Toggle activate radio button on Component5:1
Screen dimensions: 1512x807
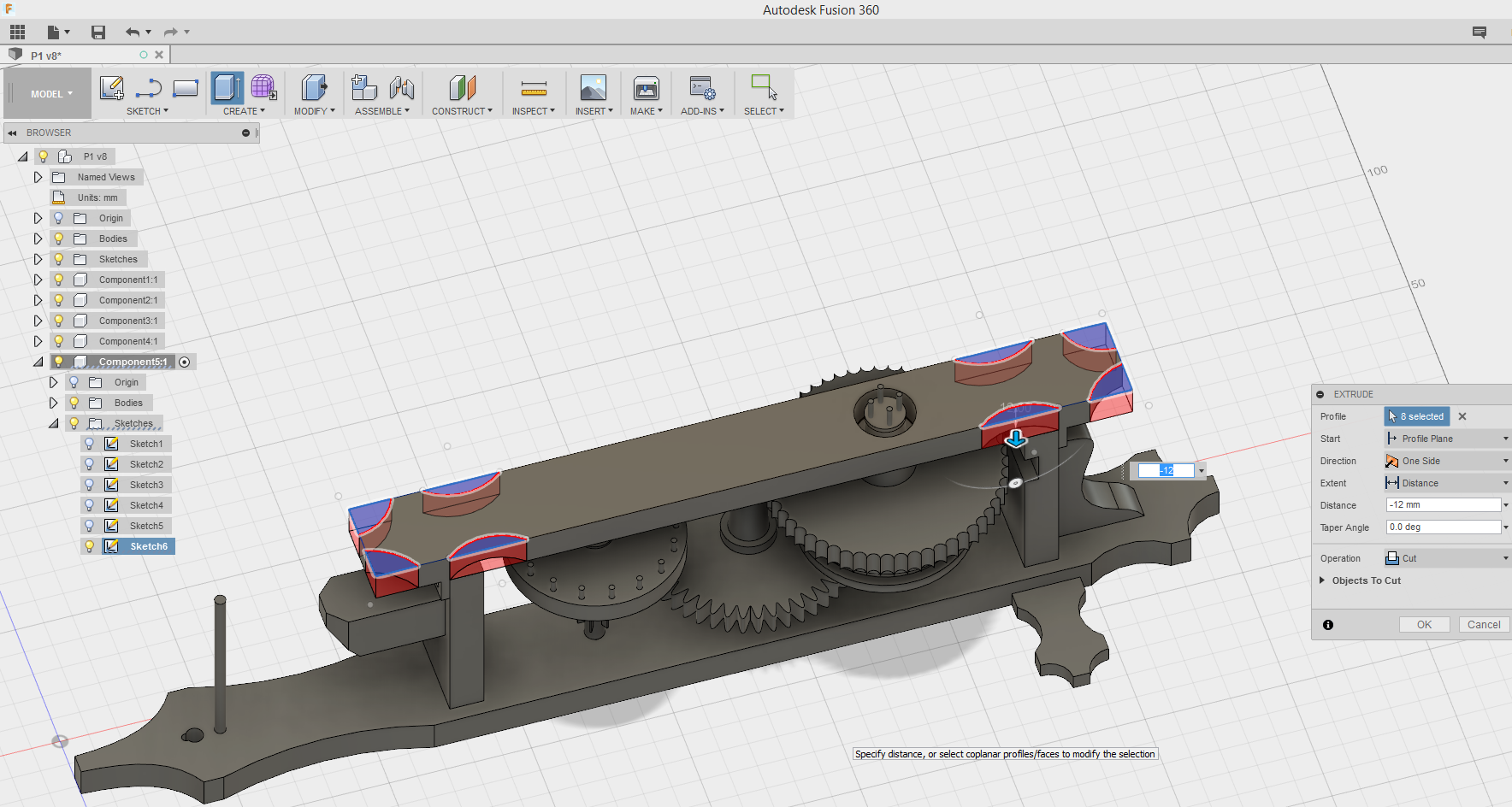185,362
